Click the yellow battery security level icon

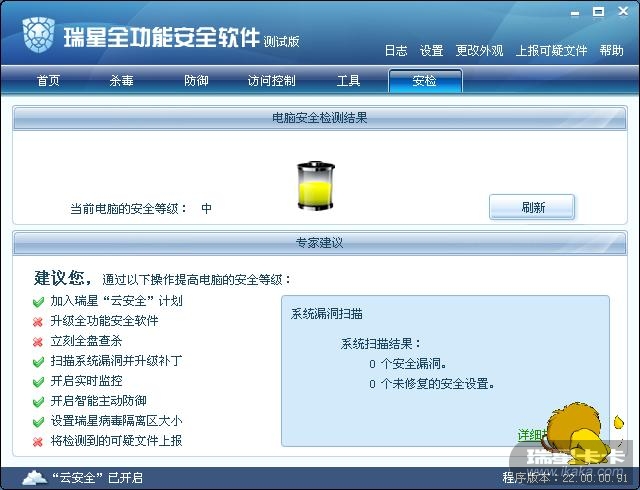pos(316,186)
